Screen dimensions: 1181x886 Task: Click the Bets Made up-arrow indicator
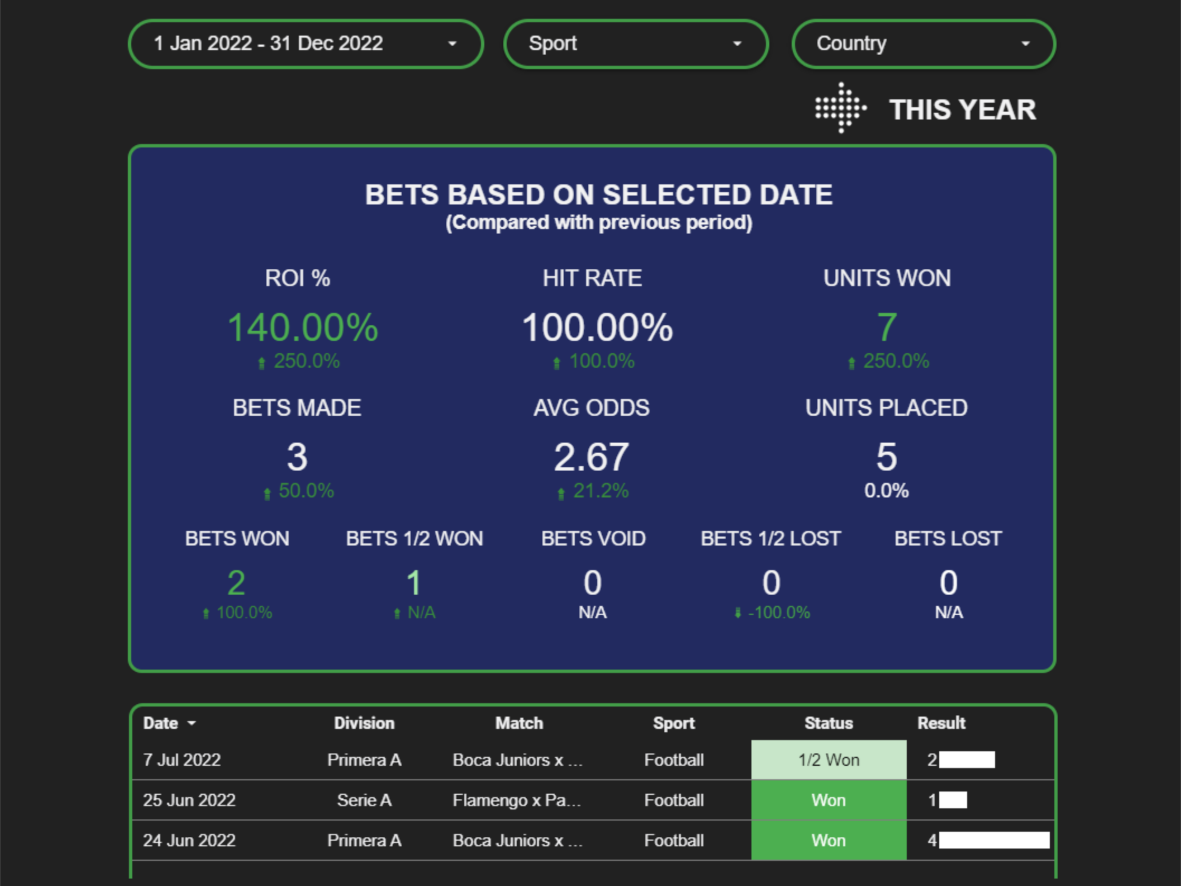pyautogui.click(x=267, y=493)
